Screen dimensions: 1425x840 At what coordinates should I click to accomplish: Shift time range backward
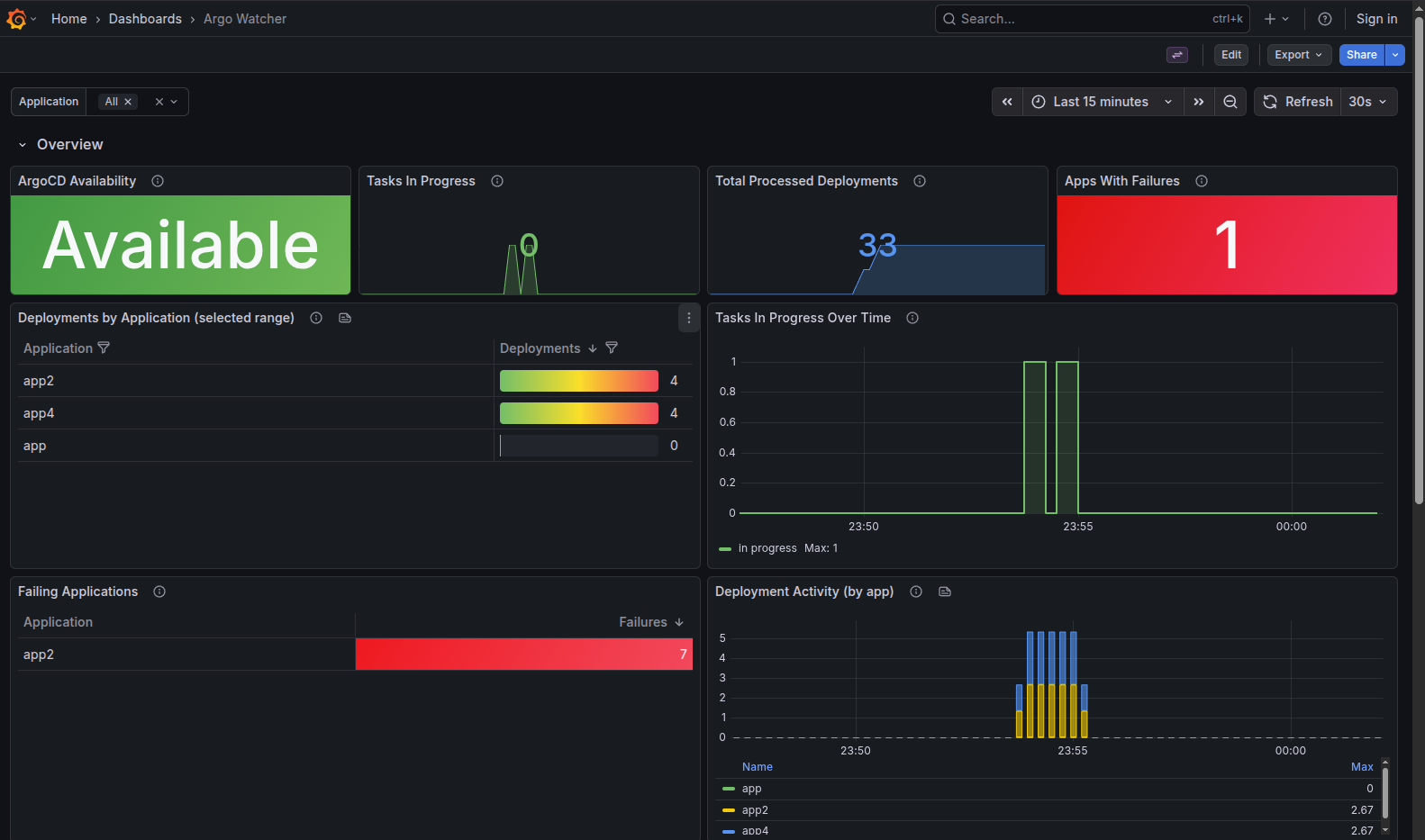[1007, 102]
